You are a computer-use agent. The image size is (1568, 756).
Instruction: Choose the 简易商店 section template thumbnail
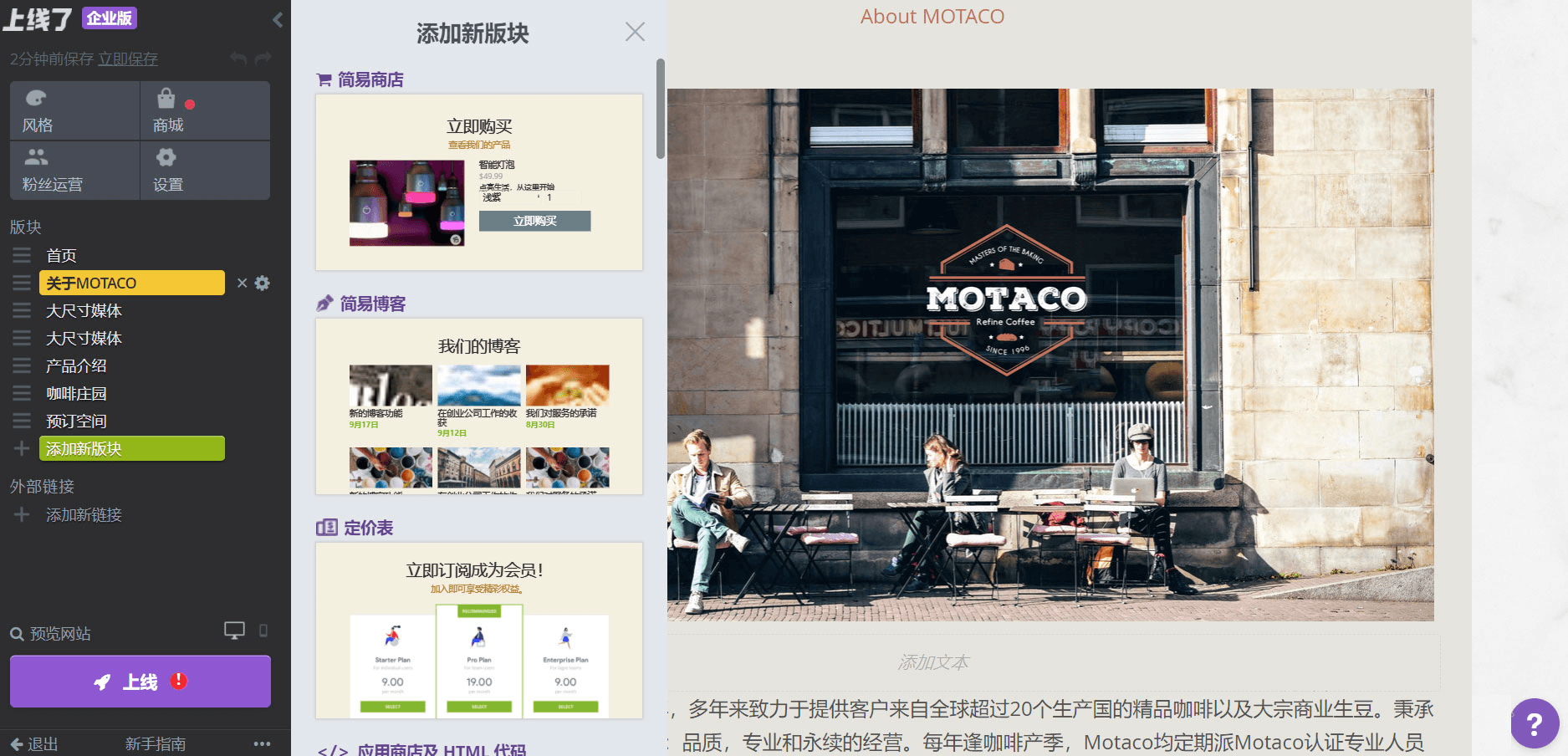pos(479,182)
